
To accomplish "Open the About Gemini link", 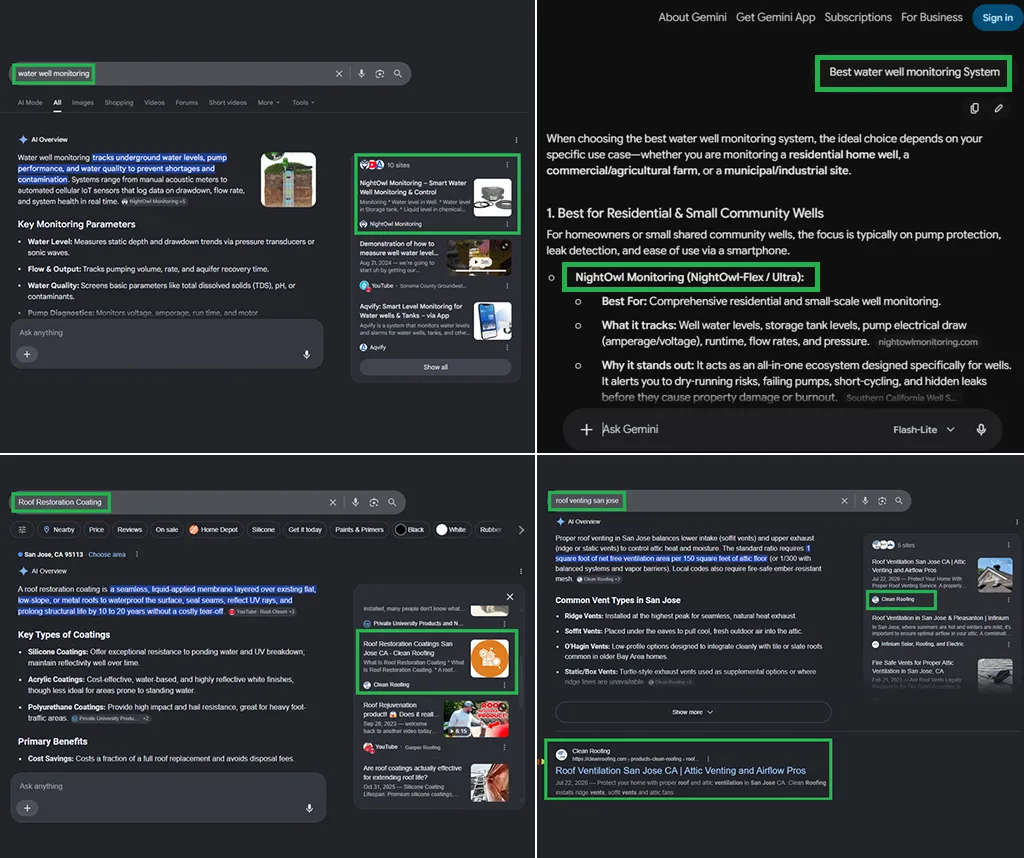I will point(692,18).
